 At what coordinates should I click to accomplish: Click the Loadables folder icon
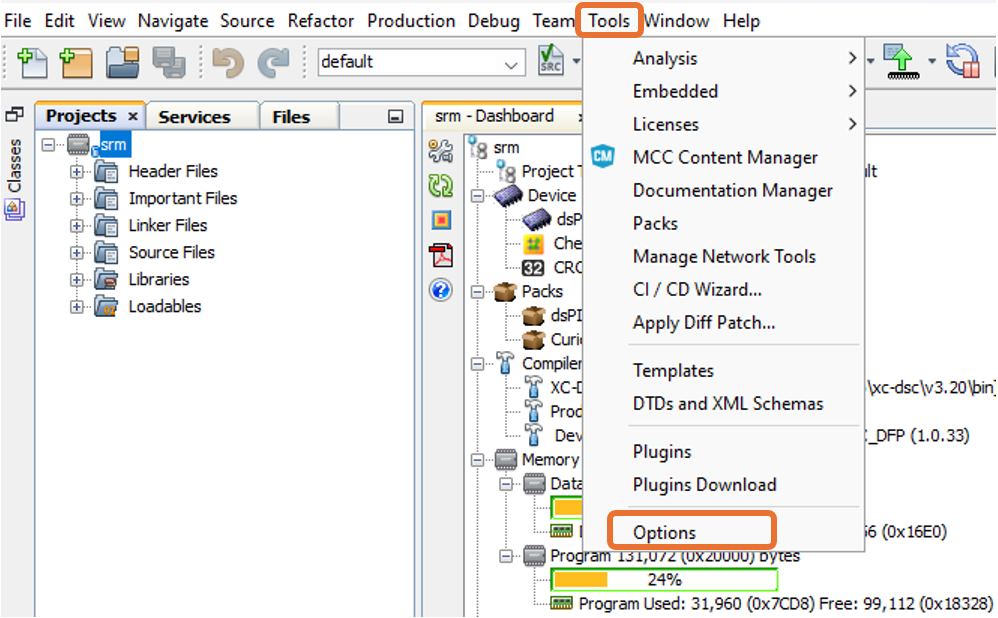(106, 306)
